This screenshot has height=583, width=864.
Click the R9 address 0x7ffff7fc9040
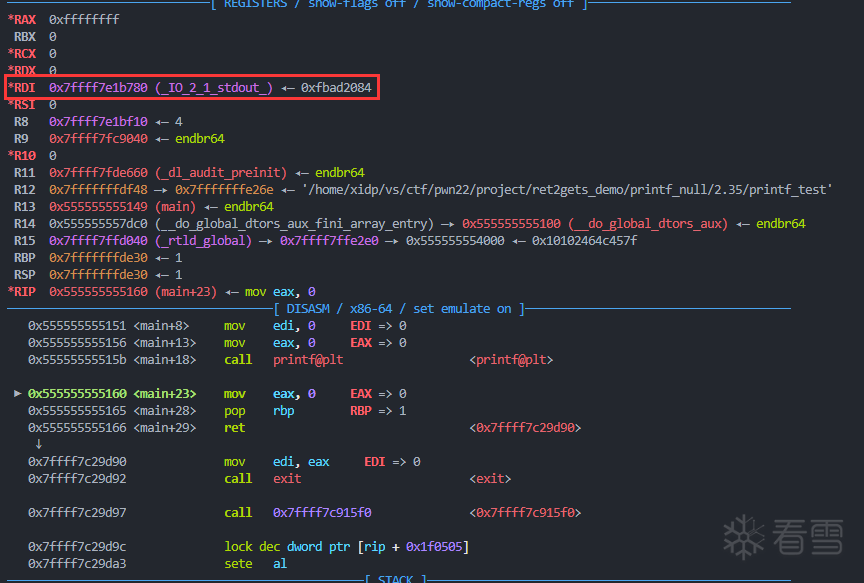tap(98, 138)
